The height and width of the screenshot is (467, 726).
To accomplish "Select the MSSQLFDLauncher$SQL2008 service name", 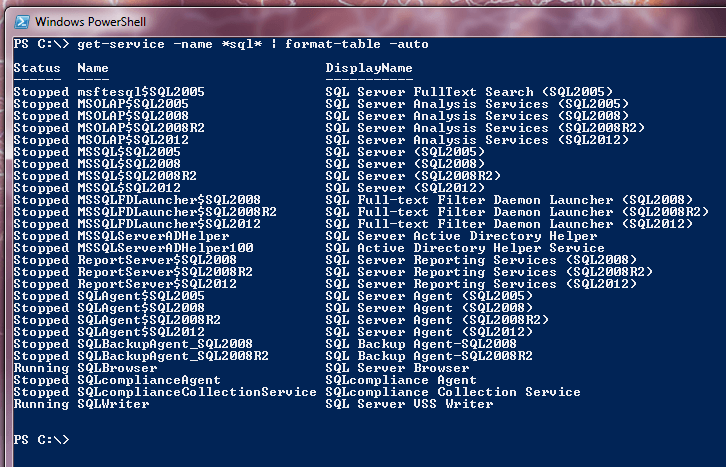I will pos(169,200).
